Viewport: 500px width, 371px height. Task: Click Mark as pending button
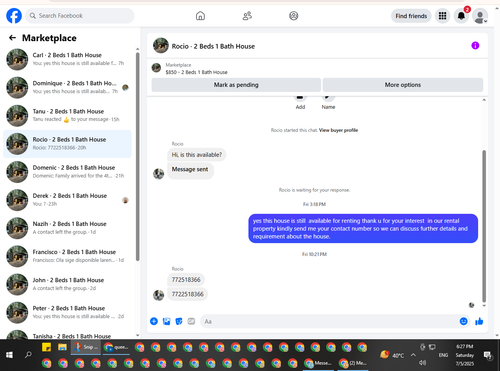click(236, 85)
